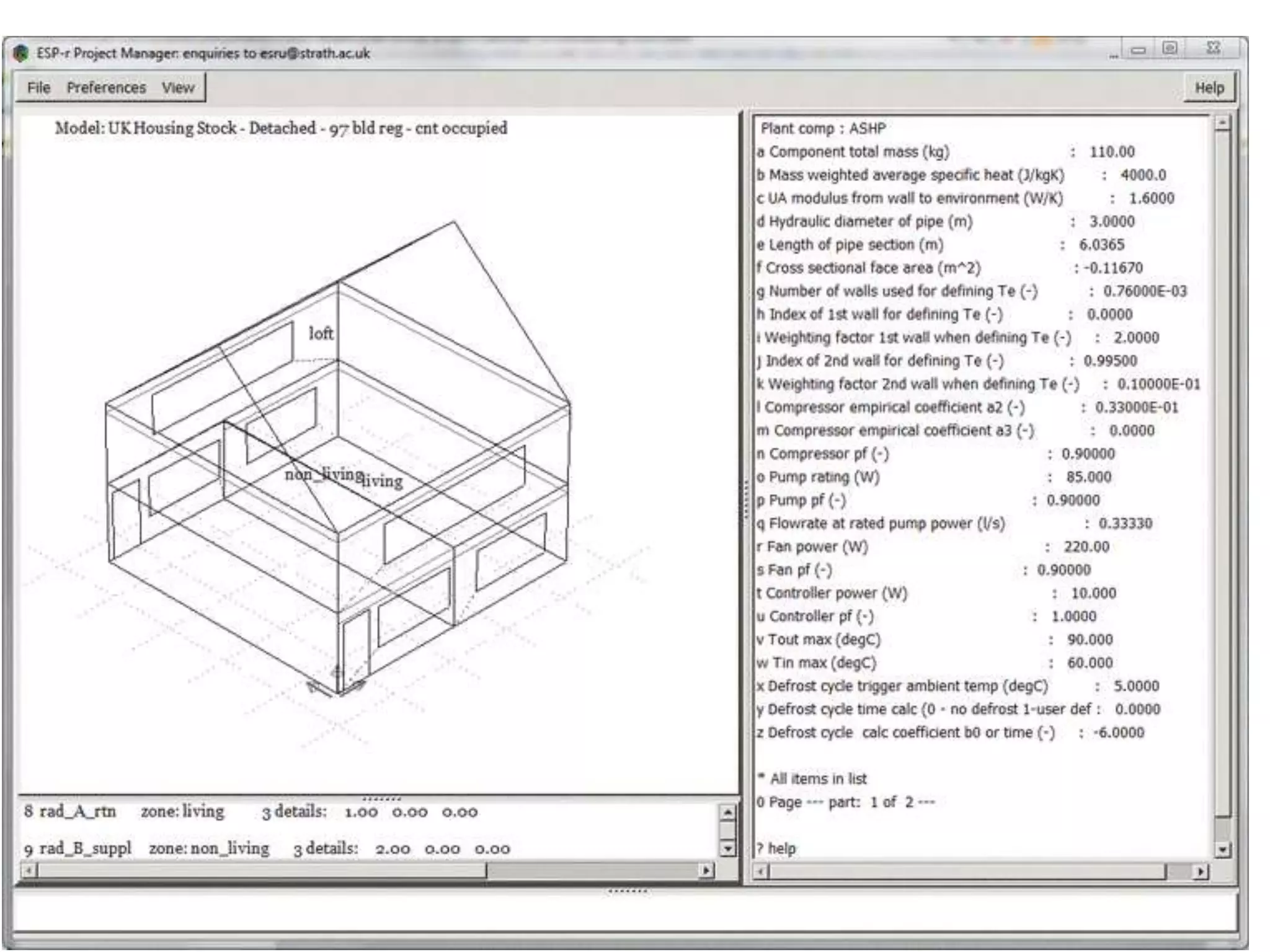Open the File menu
This screenshot has width=1270, height=952.
click(38, 87)
